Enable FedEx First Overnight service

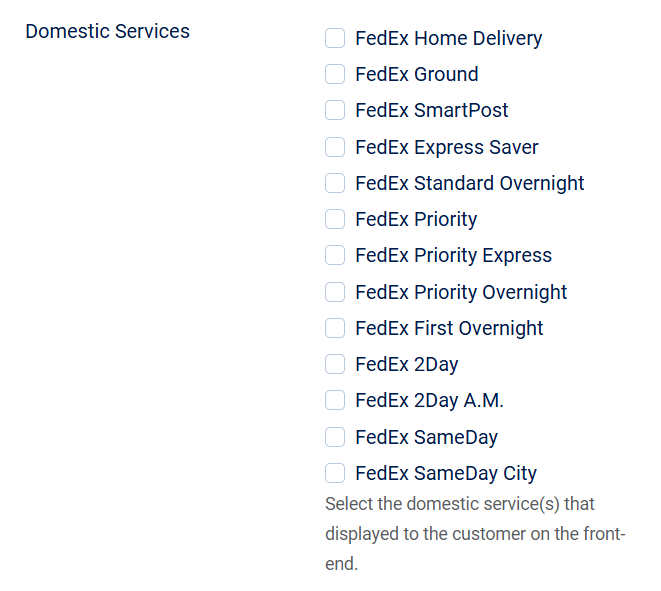[x=335, y=329]
